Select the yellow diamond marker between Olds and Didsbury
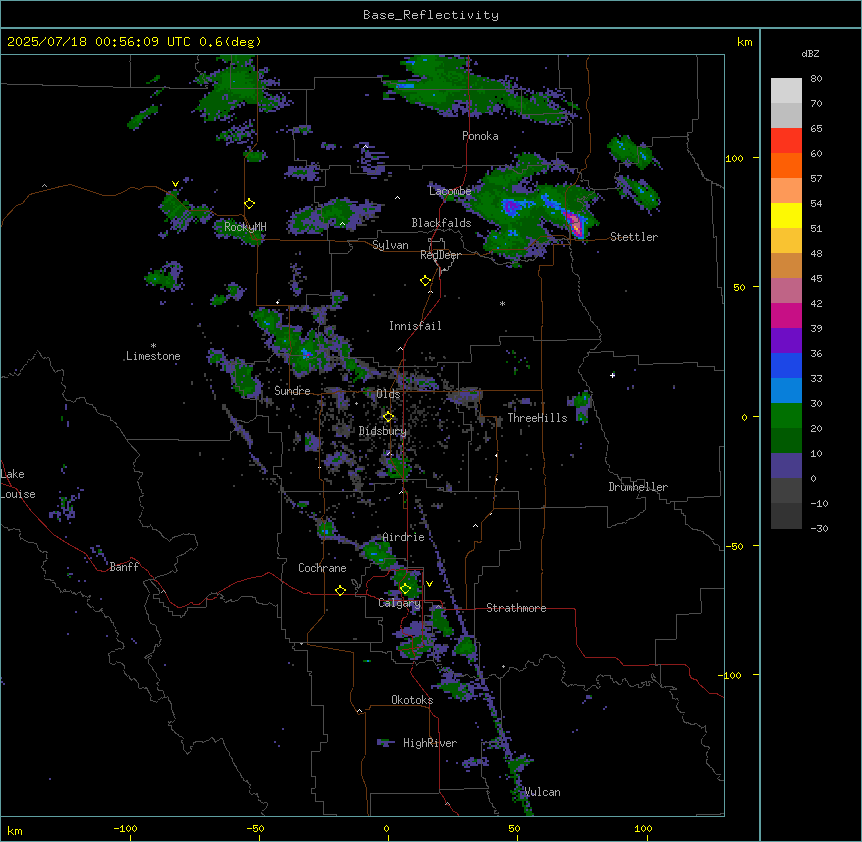The height and width of the screenshot is (842, 862). coord(389,417)
